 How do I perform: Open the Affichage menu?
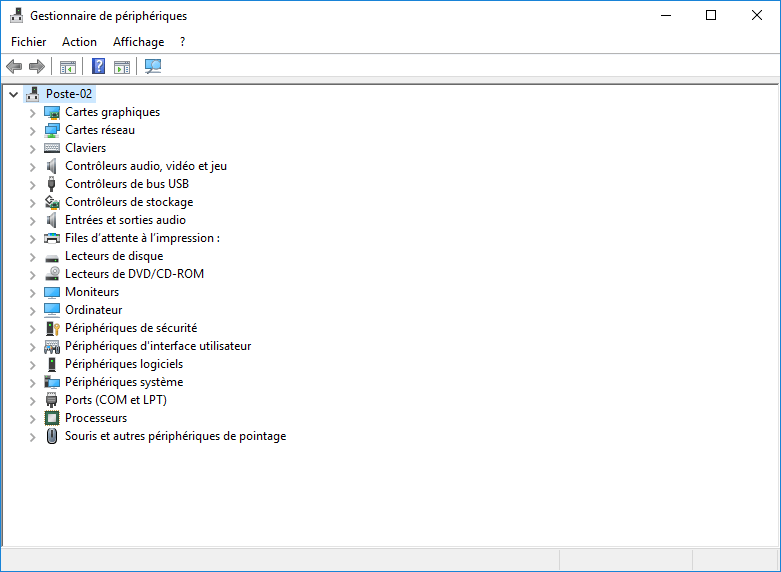(138, 42)
